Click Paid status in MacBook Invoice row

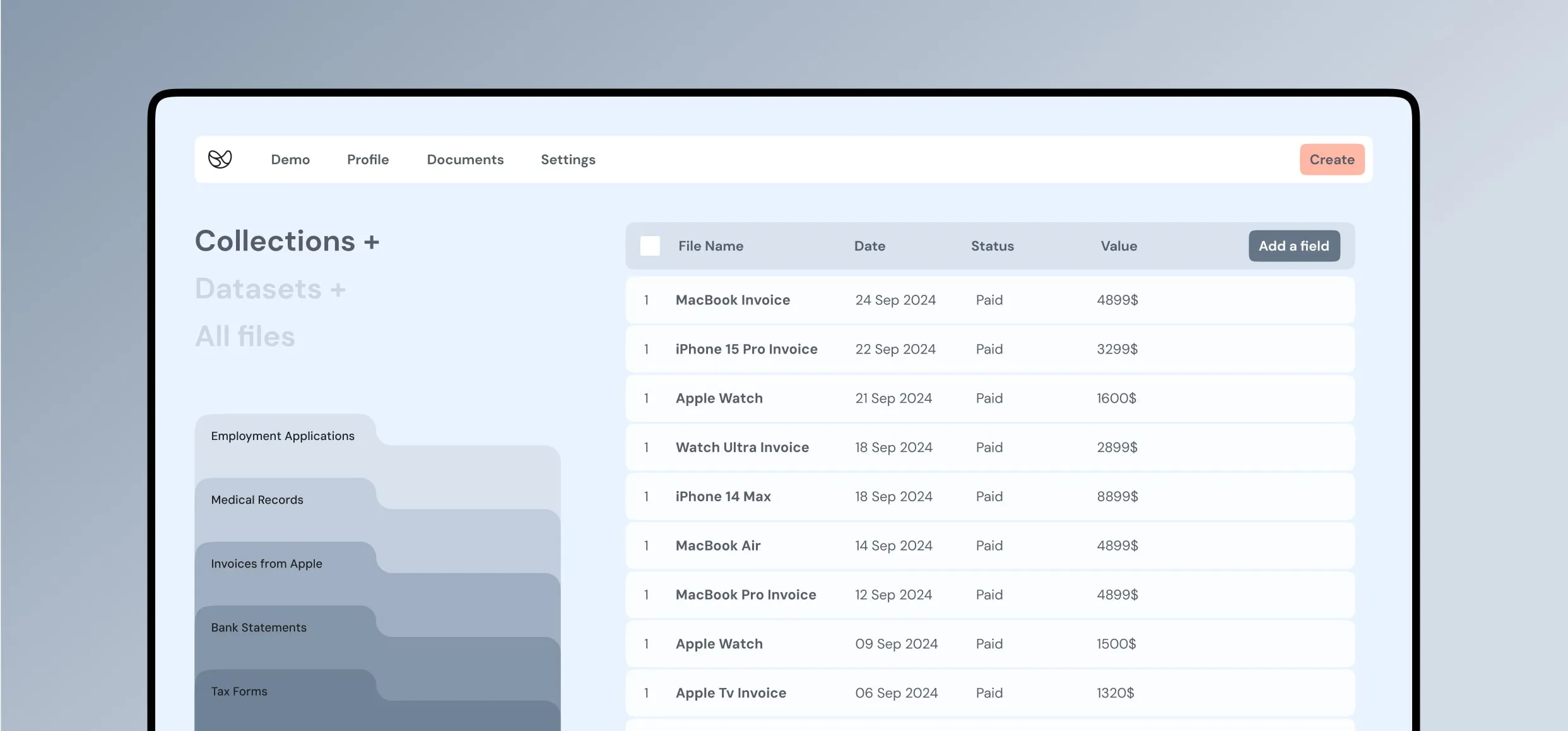pos(989,300)
